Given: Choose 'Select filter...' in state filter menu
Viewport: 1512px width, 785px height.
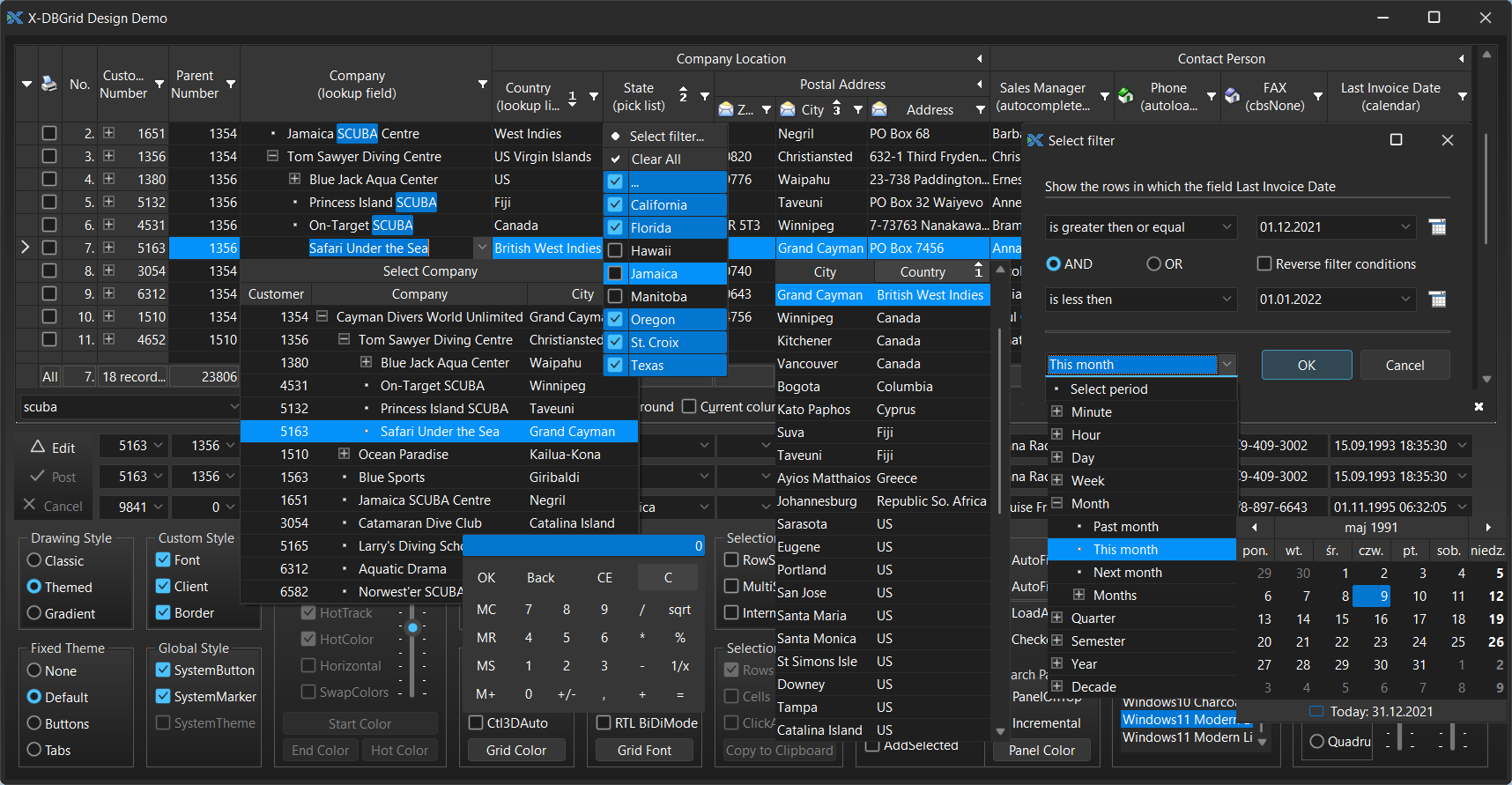Looking at the screenshot, I should pos(666,137).
